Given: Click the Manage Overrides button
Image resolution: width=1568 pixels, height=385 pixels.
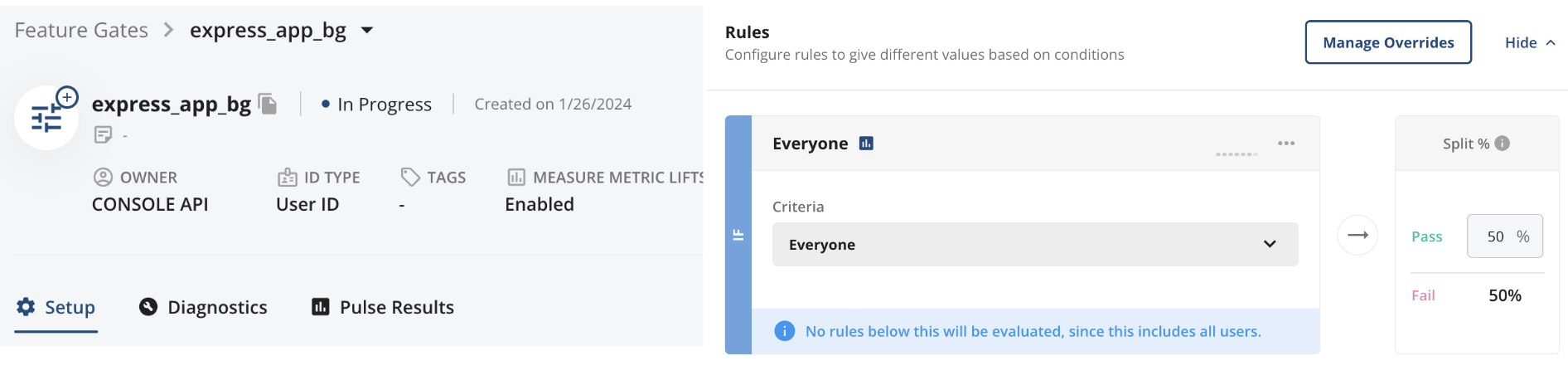Looking at the screenshot, I should click(x=1388, y=42).
